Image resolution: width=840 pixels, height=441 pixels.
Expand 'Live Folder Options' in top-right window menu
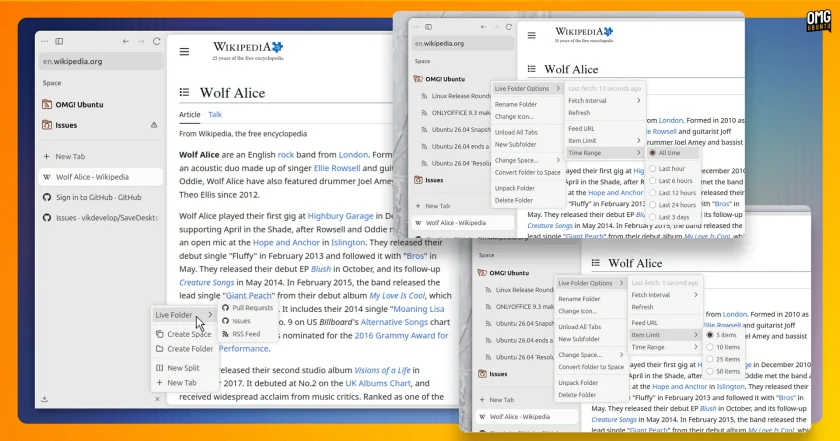coord(527,88)
